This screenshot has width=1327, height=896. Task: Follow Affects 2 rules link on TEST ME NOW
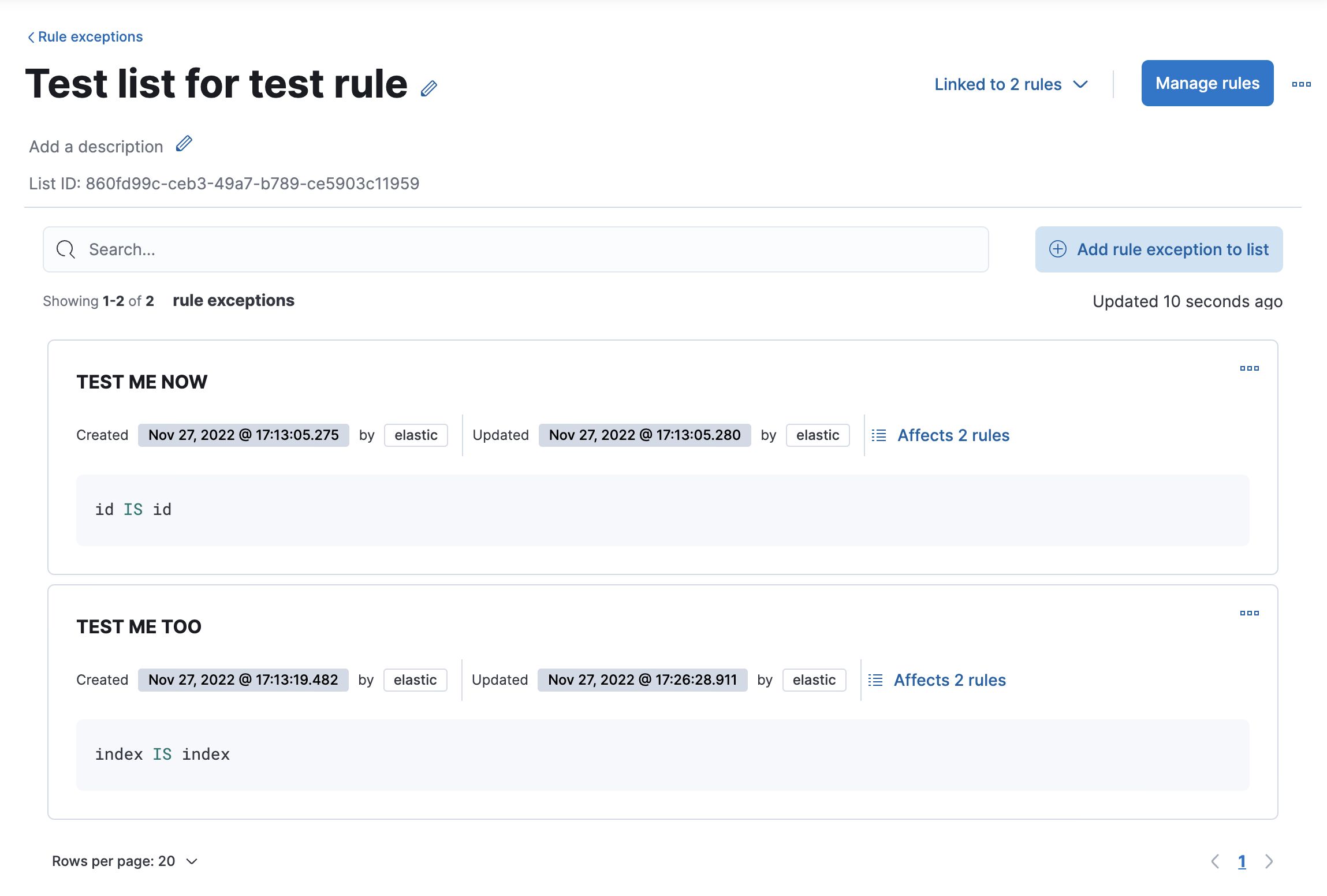pos(953,435)
